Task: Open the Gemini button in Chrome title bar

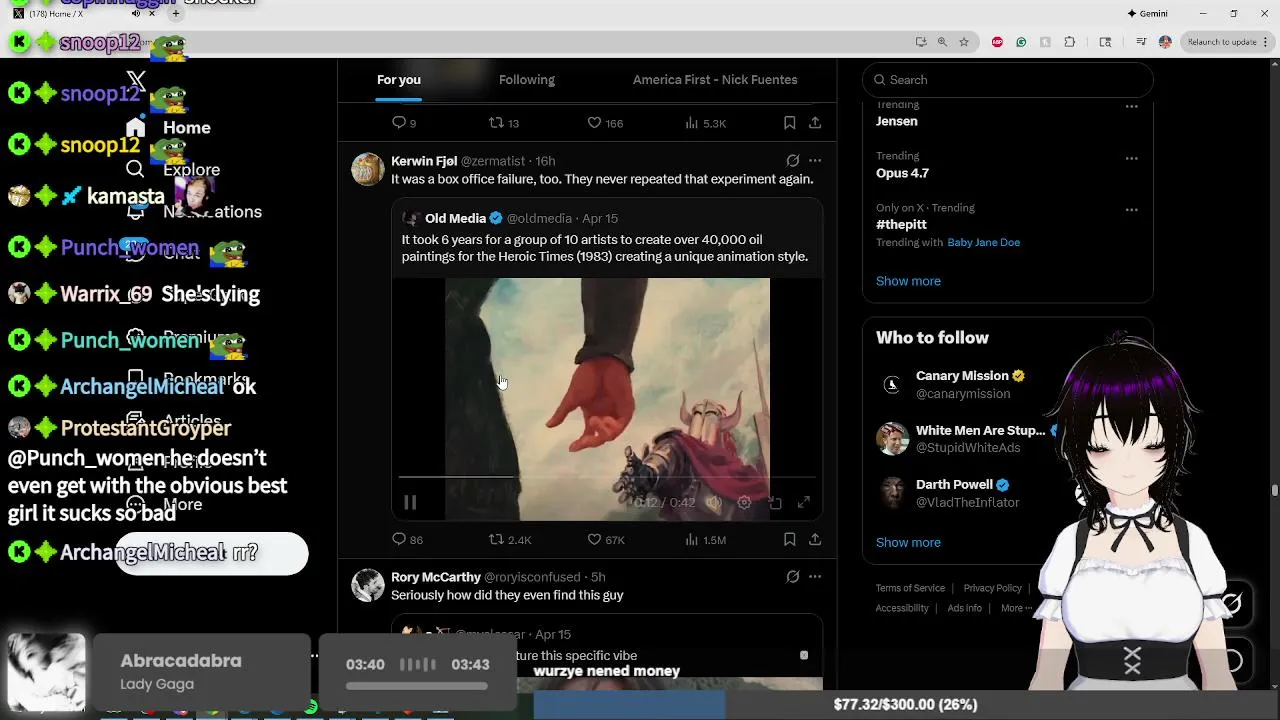Action: [x=1147, y=13]
